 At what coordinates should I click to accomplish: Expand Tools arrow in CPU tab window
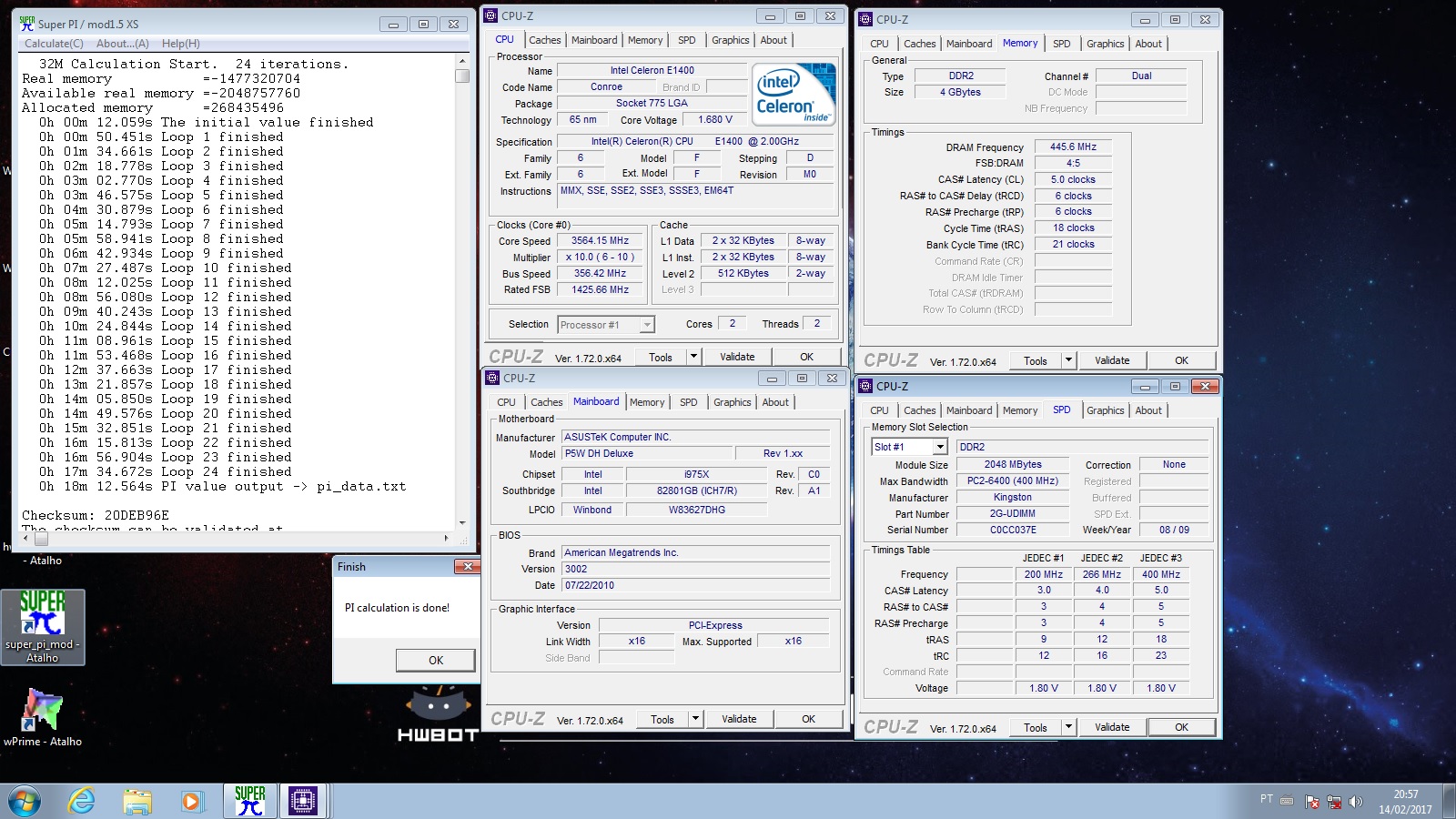point(693,357)
